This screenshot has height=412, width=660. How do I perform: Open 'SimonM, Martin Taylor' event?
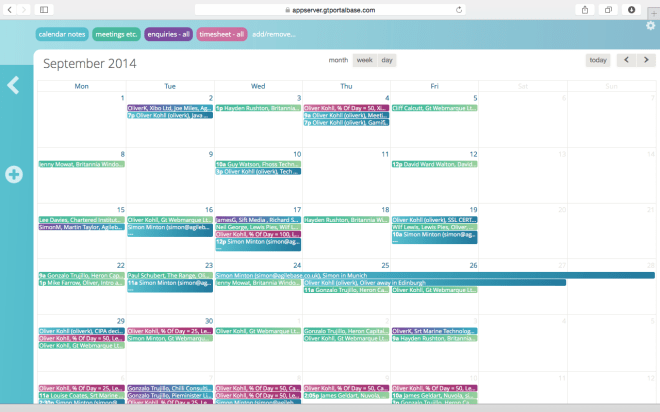coord(82,227)
